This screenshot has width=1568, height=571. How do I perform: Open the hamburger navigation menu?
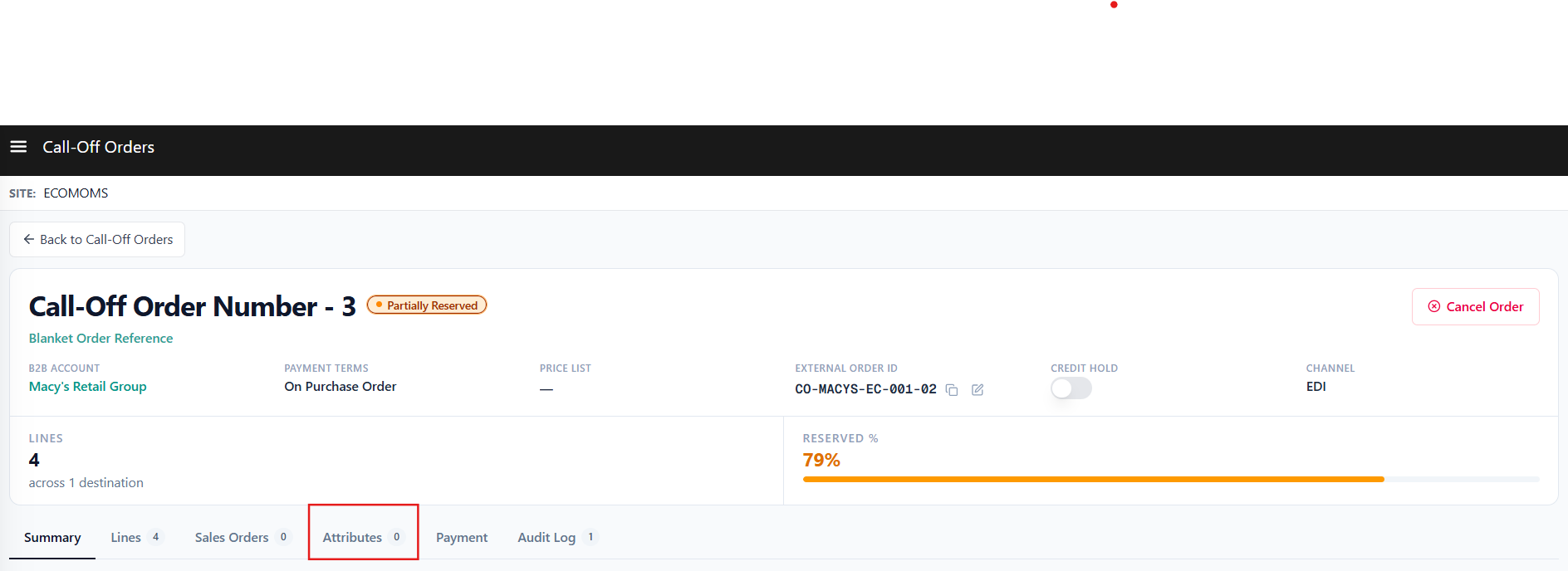click(x=18, y=147)
